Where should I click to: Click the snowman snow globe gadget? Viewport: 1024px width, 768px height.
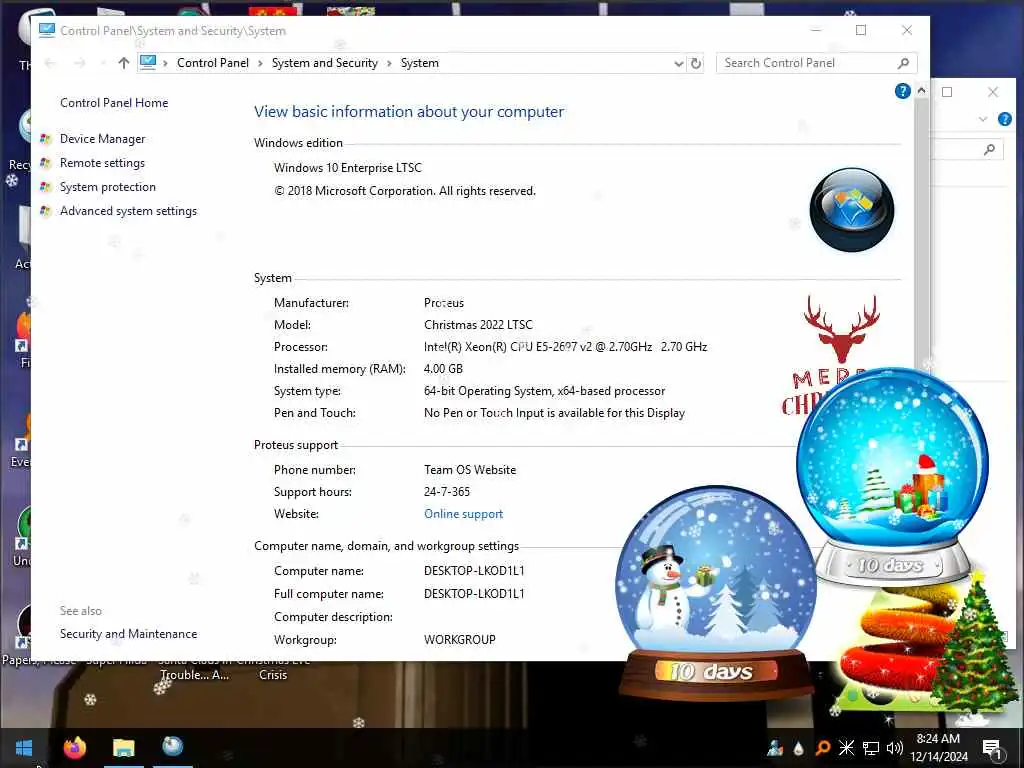[716, 591]
